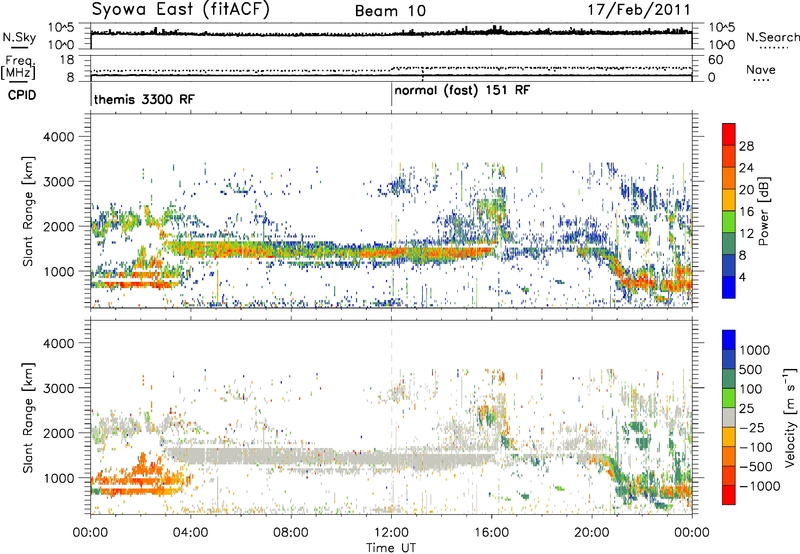Pick the red top segment of Power color bar
Viewport: 800px width, 554px height.
(729, 135)
